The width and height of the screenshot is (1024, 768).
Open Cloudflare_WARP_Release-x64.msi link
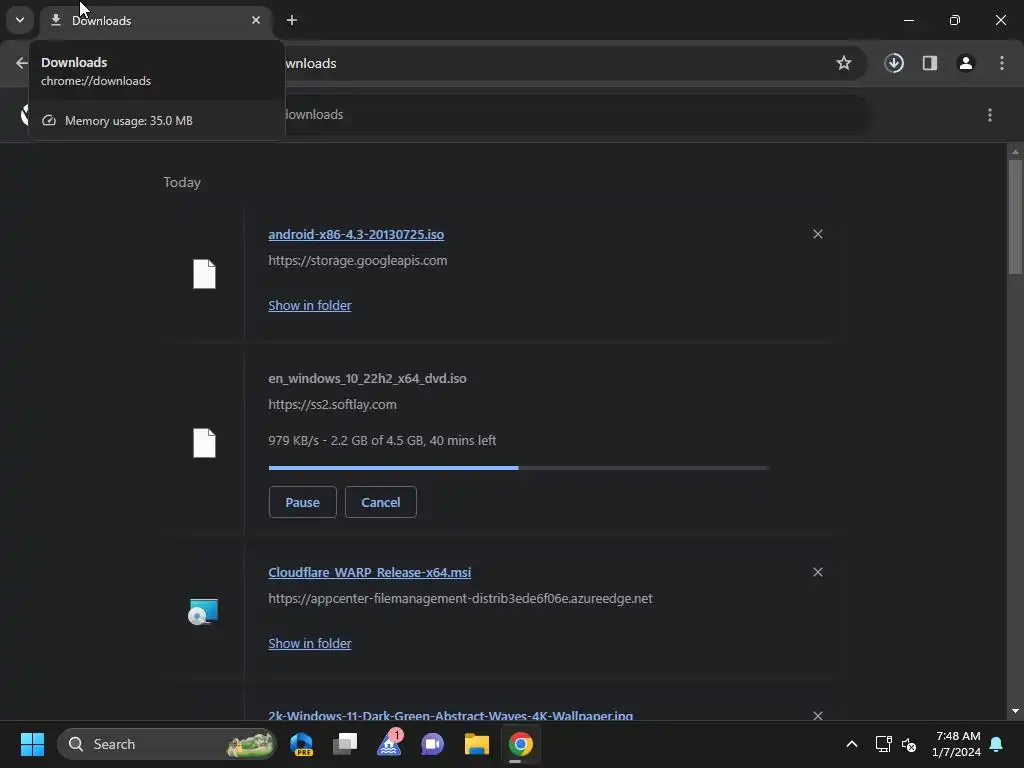coord(370,573)
